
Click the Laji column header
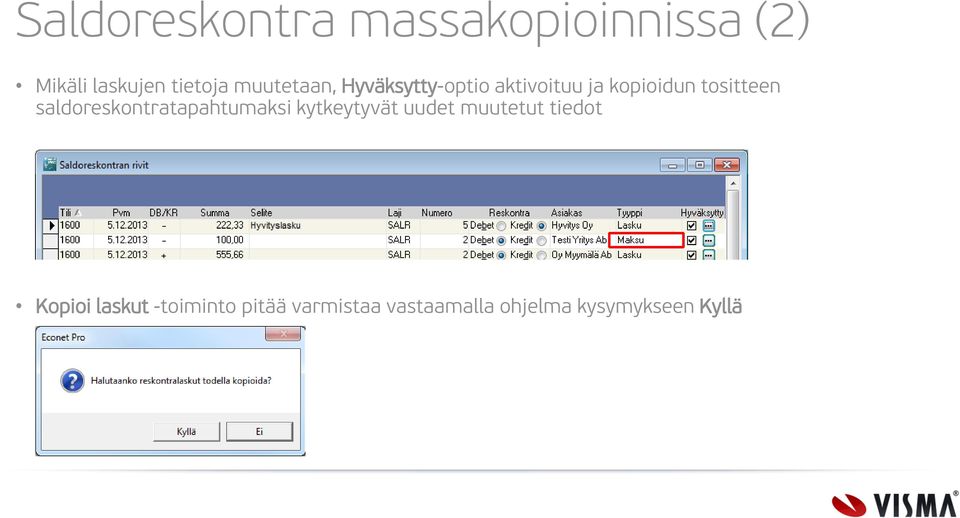[x=394, y=212]
